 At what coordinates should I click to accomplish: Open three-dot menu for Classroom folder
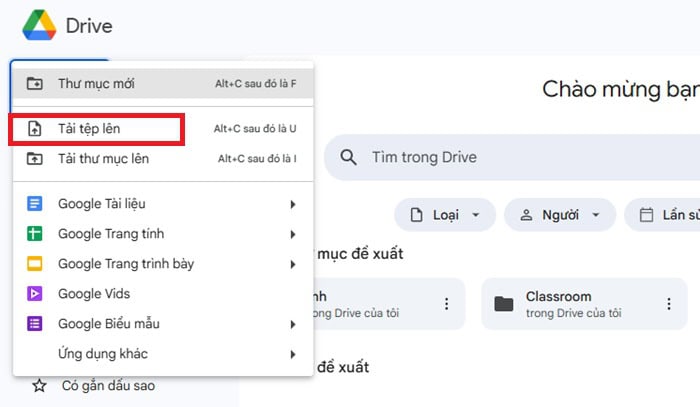coord(669,304)
